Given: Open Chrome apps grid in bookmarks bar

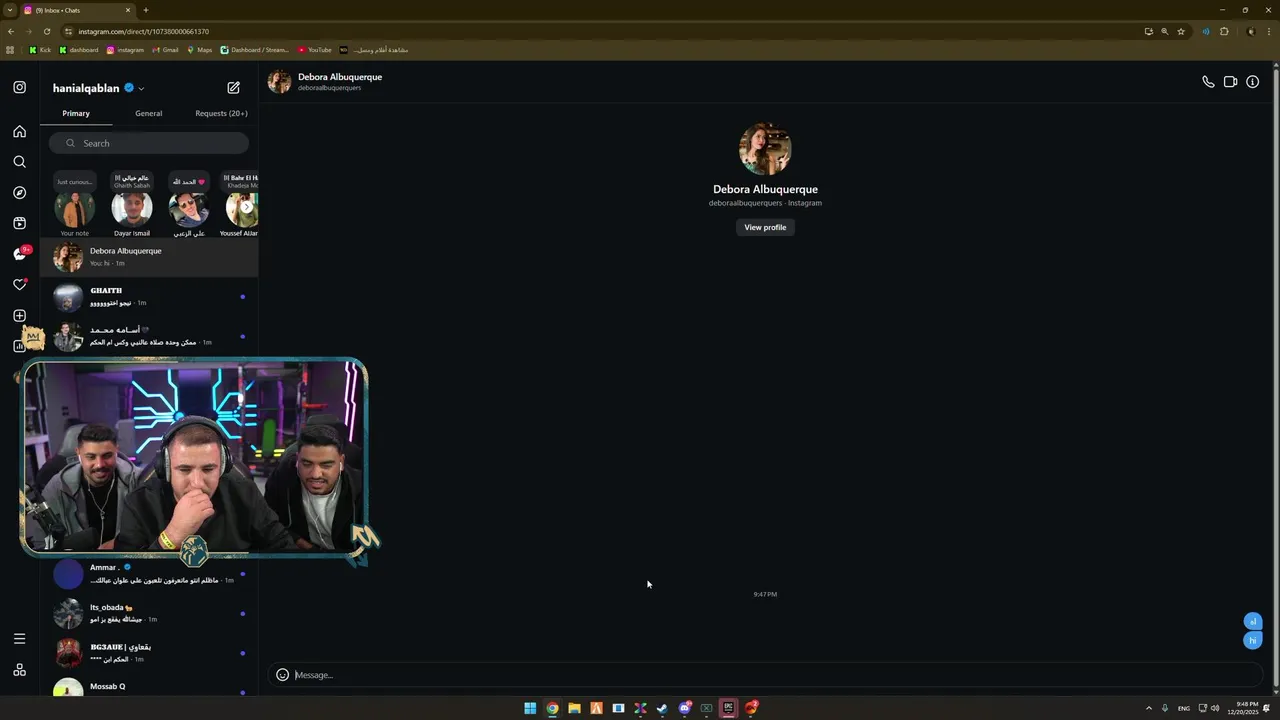Looking at the screenshot, I should [11, 50].
